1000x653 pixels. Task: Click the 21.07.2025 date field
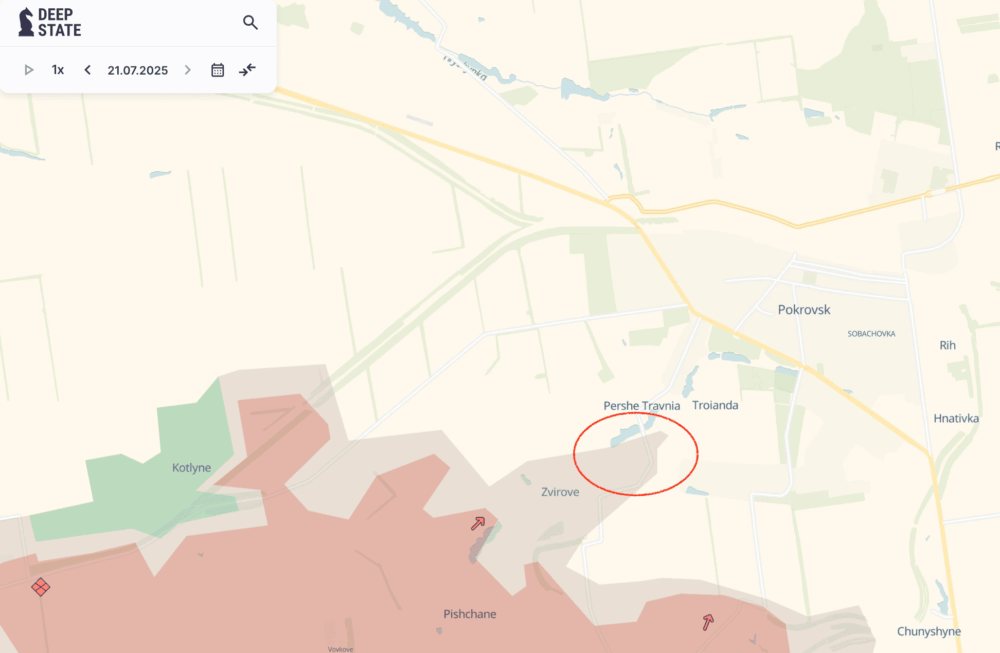138,70
